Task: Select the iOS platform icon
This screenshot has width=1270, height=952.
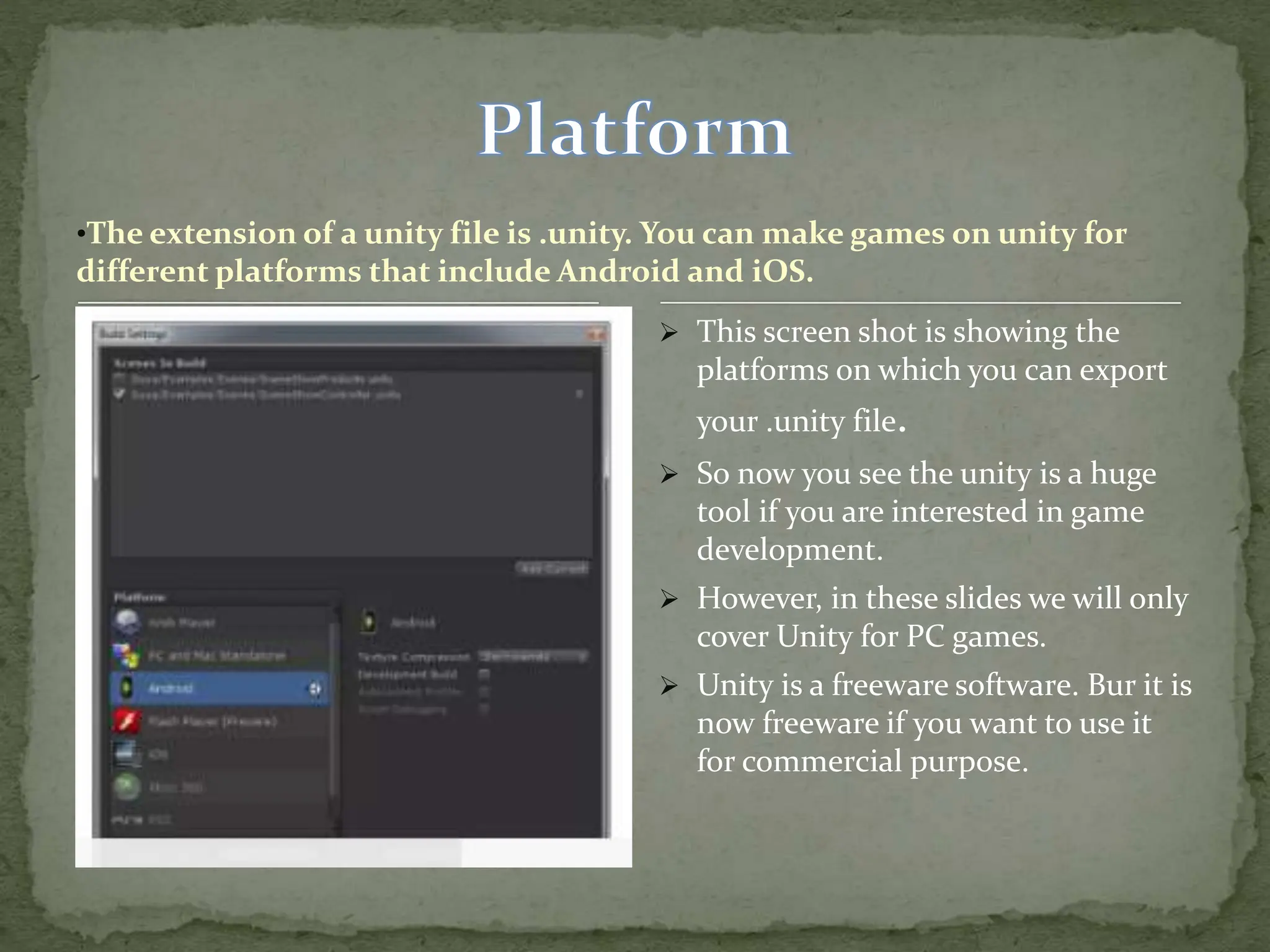Action: click(127, 754)
